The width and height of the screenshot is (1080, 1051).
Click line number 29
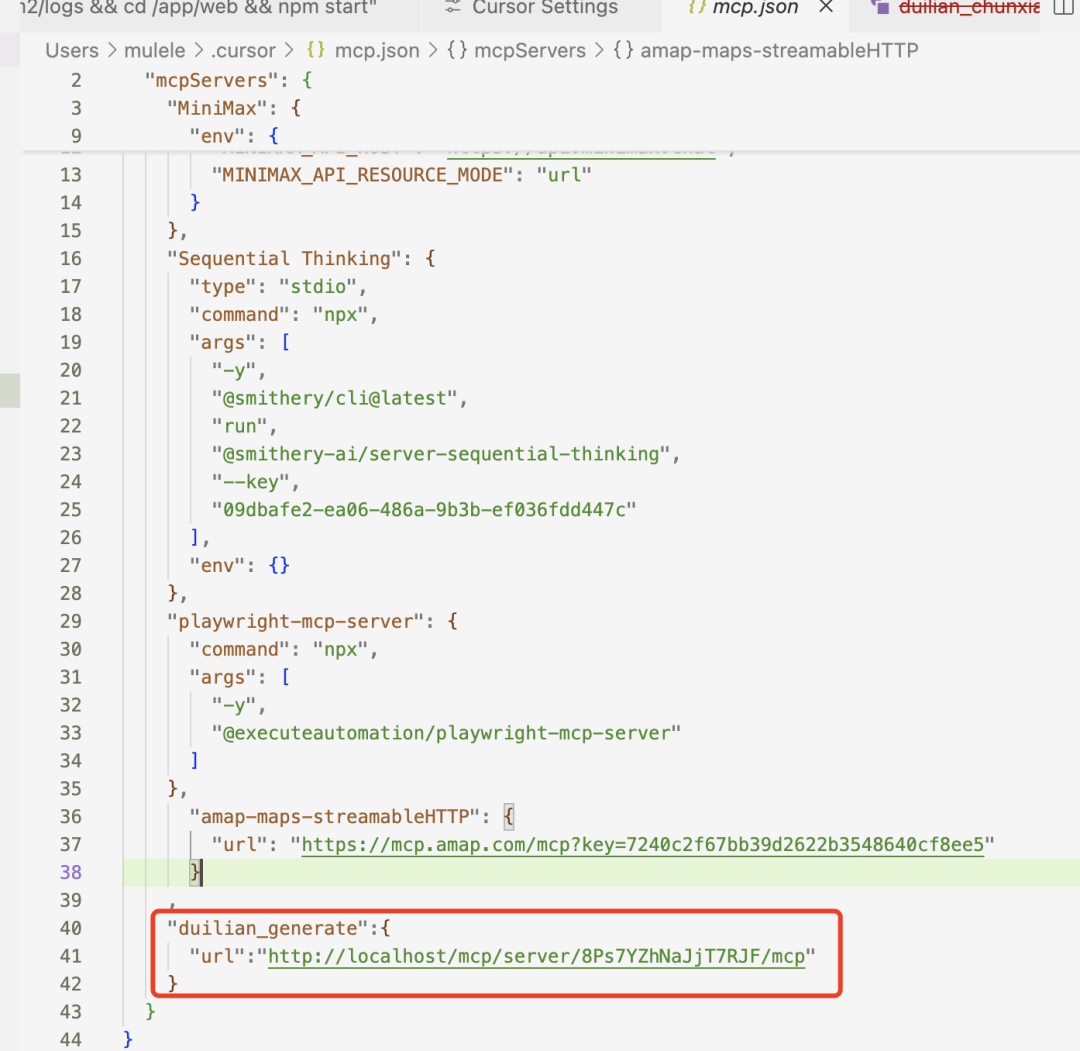tap(70, 621)
